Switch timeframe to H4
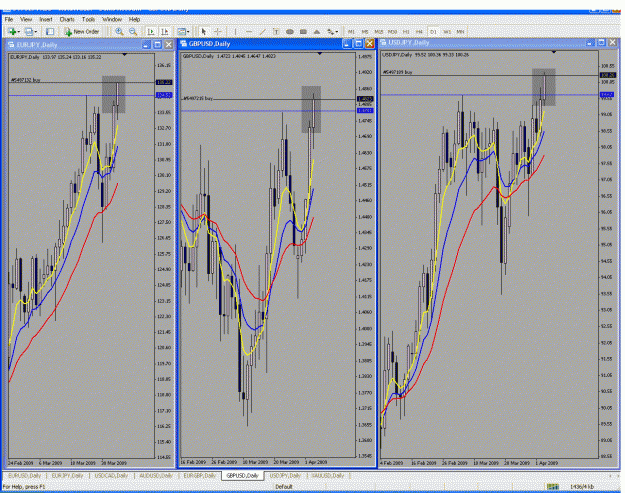 tap(419, 31)
